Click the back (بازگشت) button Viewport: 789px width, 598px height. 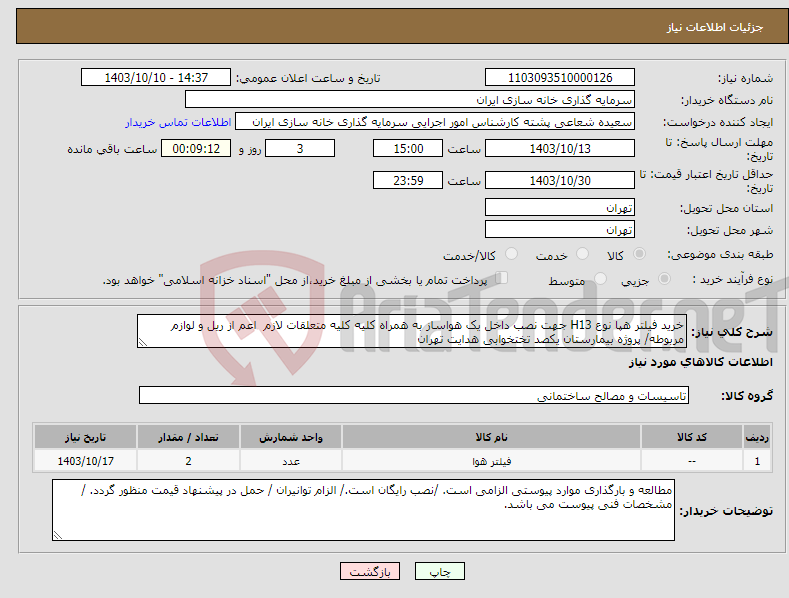pyautogui.click(x=370, y=571)
